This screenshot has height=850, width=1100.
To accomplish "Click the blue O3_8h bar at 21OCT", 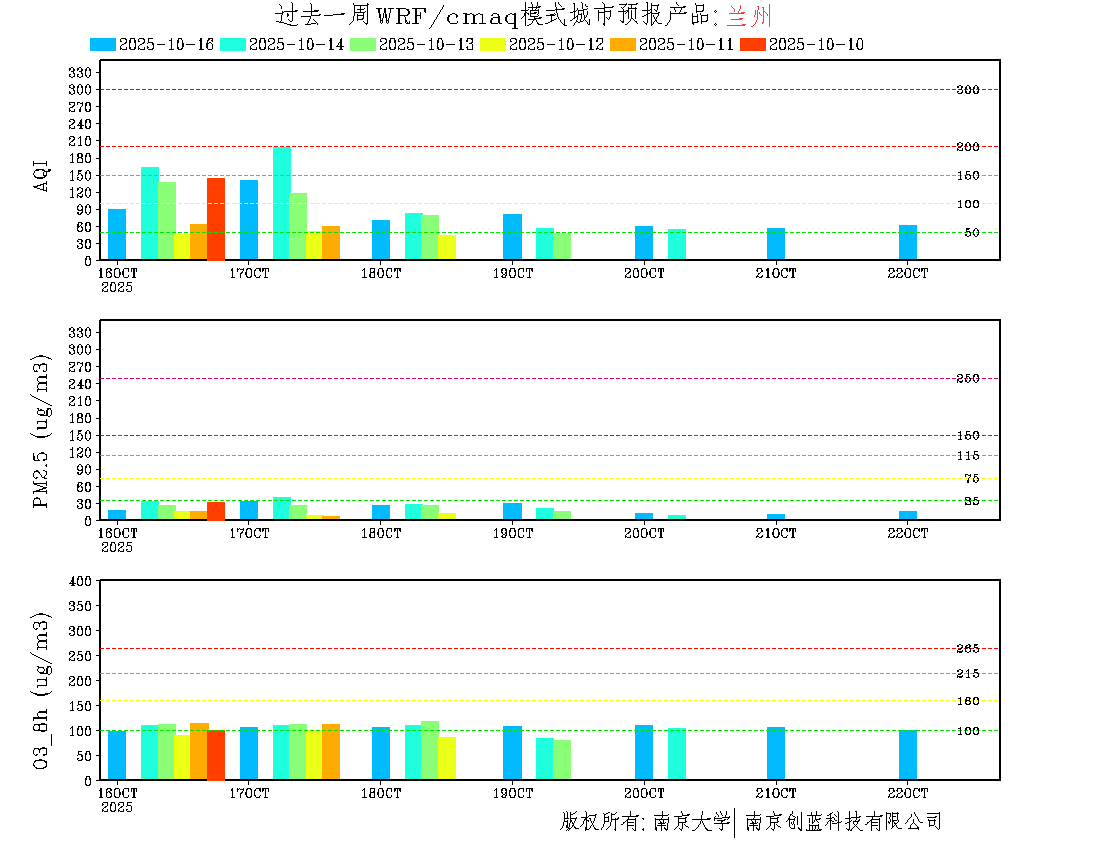I will point(776,753).
